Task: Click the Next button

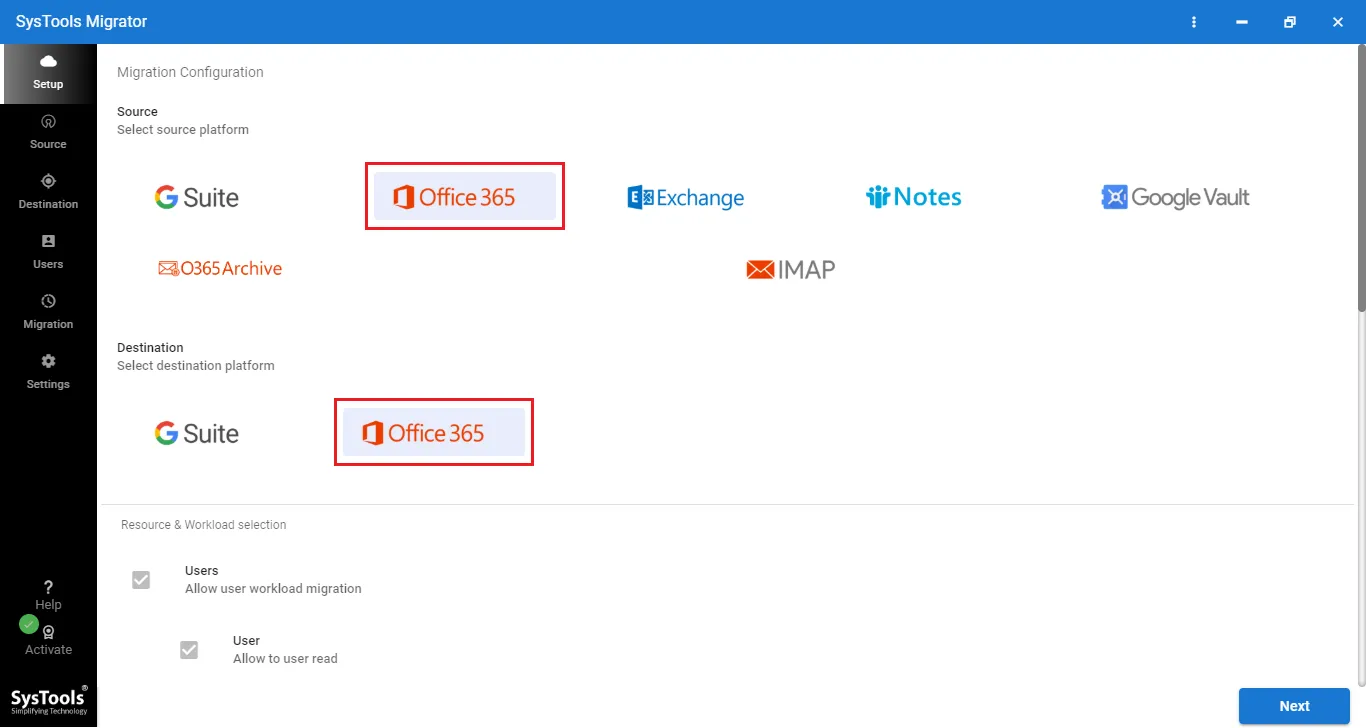Action: 1294,706
